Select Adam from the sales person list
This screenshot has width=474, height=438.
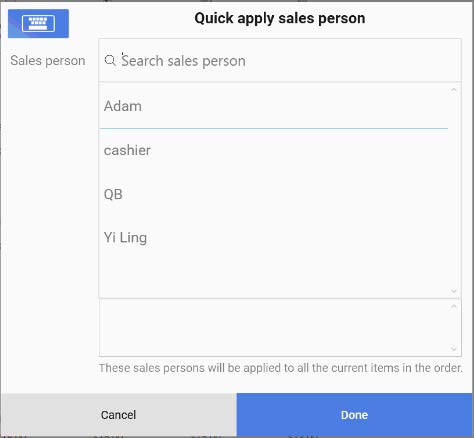(x=273, y=106)
